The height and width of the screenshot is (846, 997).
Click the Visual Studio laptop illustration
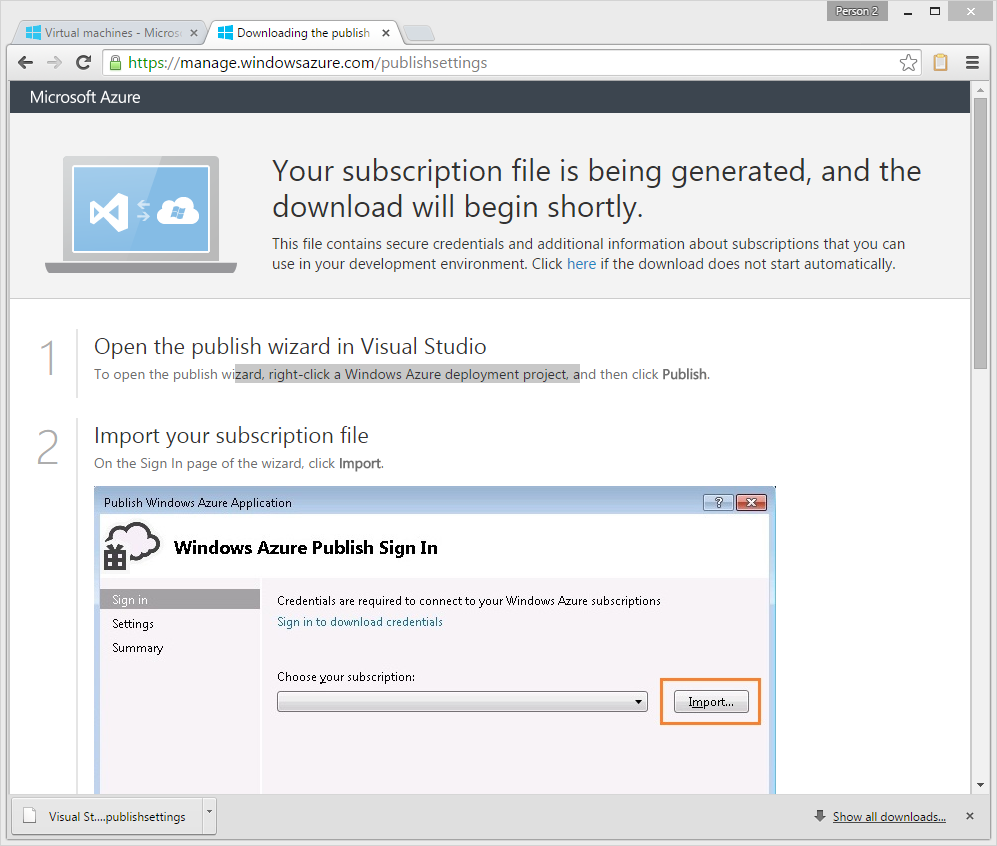[141, 215]
